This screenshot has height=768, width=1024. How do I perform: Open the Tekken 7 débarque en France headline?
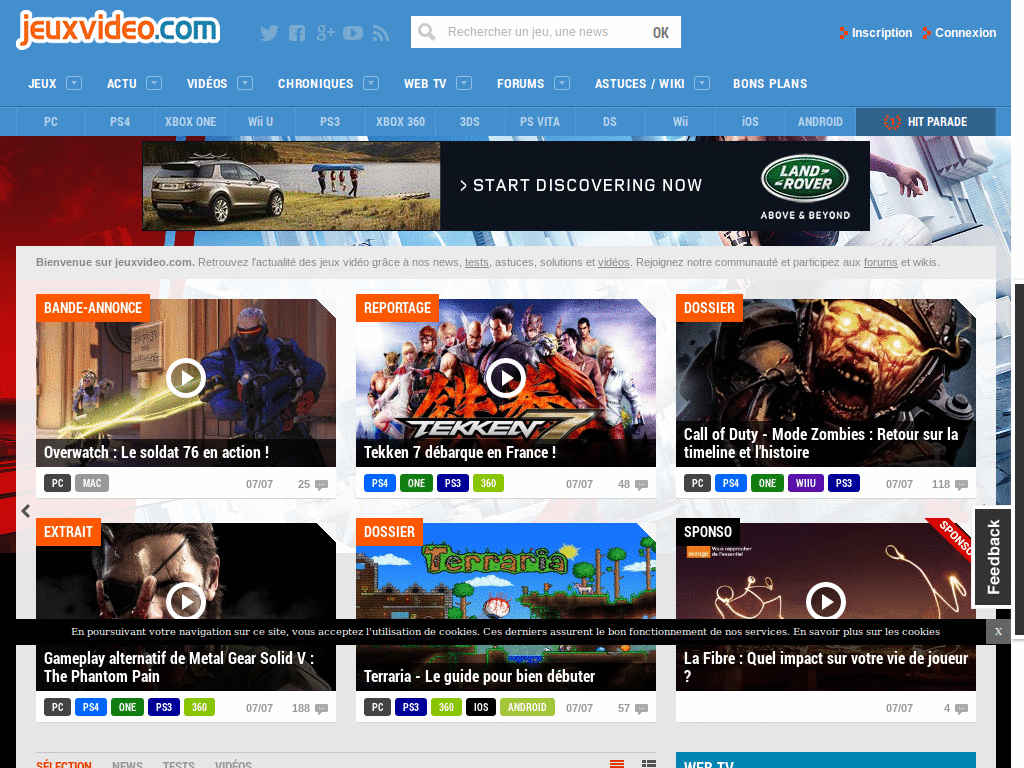[x=460, y=453]
